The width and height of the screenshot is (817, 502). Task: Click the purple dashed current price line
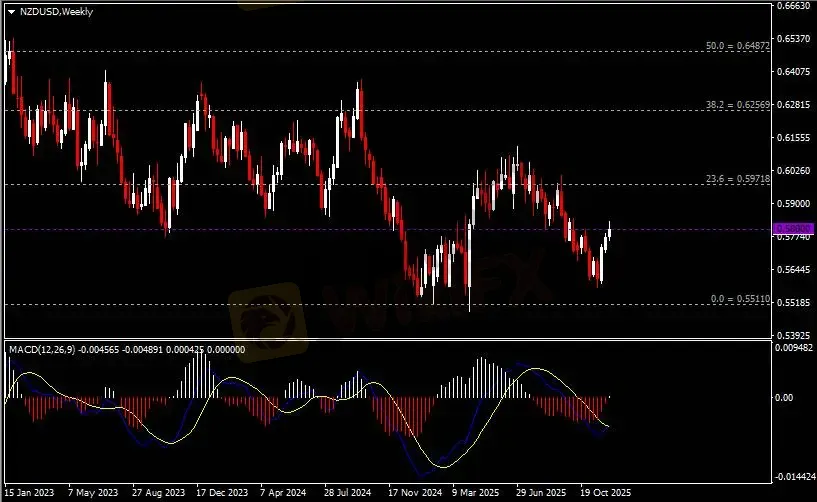point(300,229)
